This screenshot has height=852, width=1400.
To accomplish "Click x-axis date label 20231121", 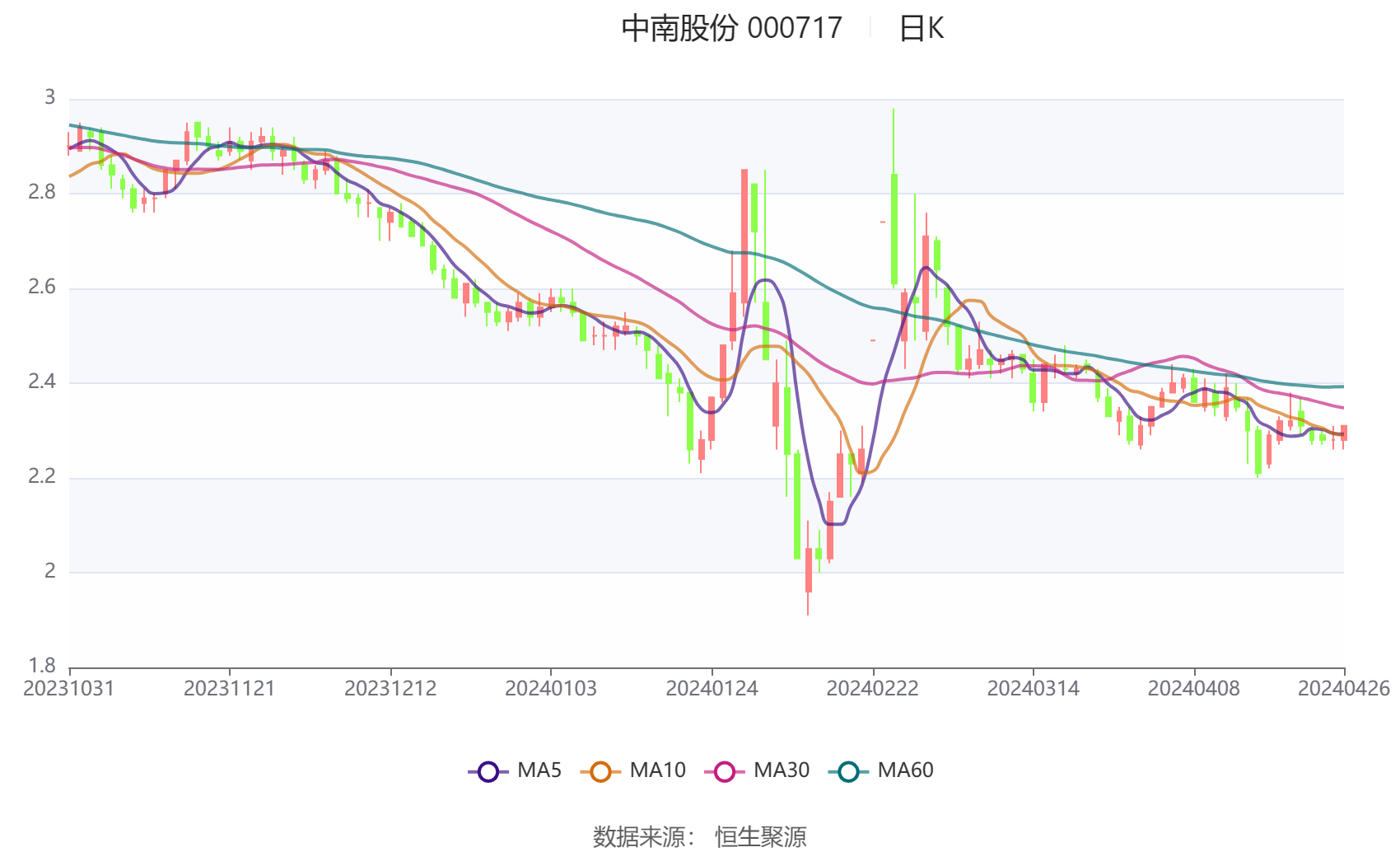I will 230,689.
